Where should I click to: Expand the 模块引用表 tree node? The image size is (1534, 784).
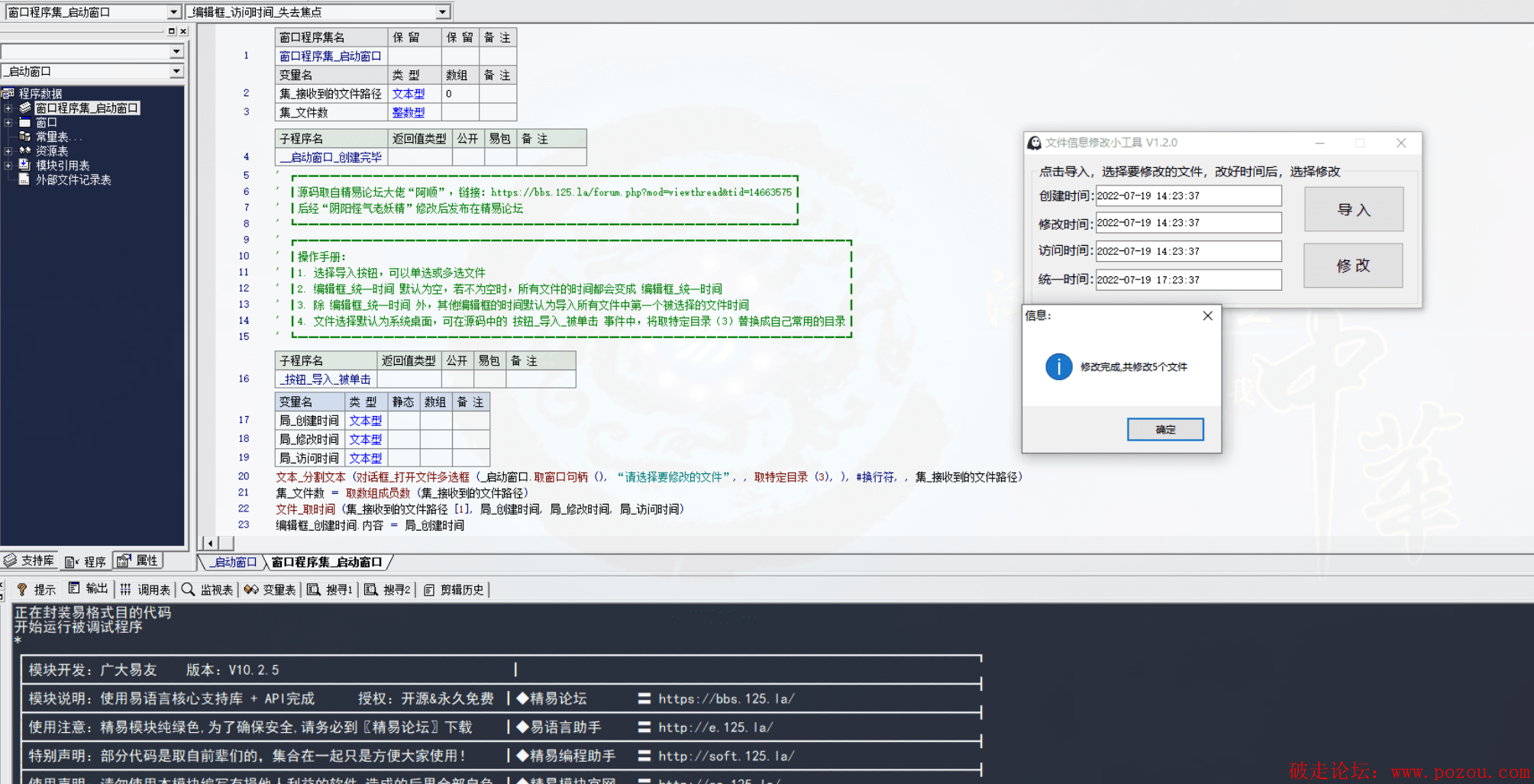click(x=8, y=165)
